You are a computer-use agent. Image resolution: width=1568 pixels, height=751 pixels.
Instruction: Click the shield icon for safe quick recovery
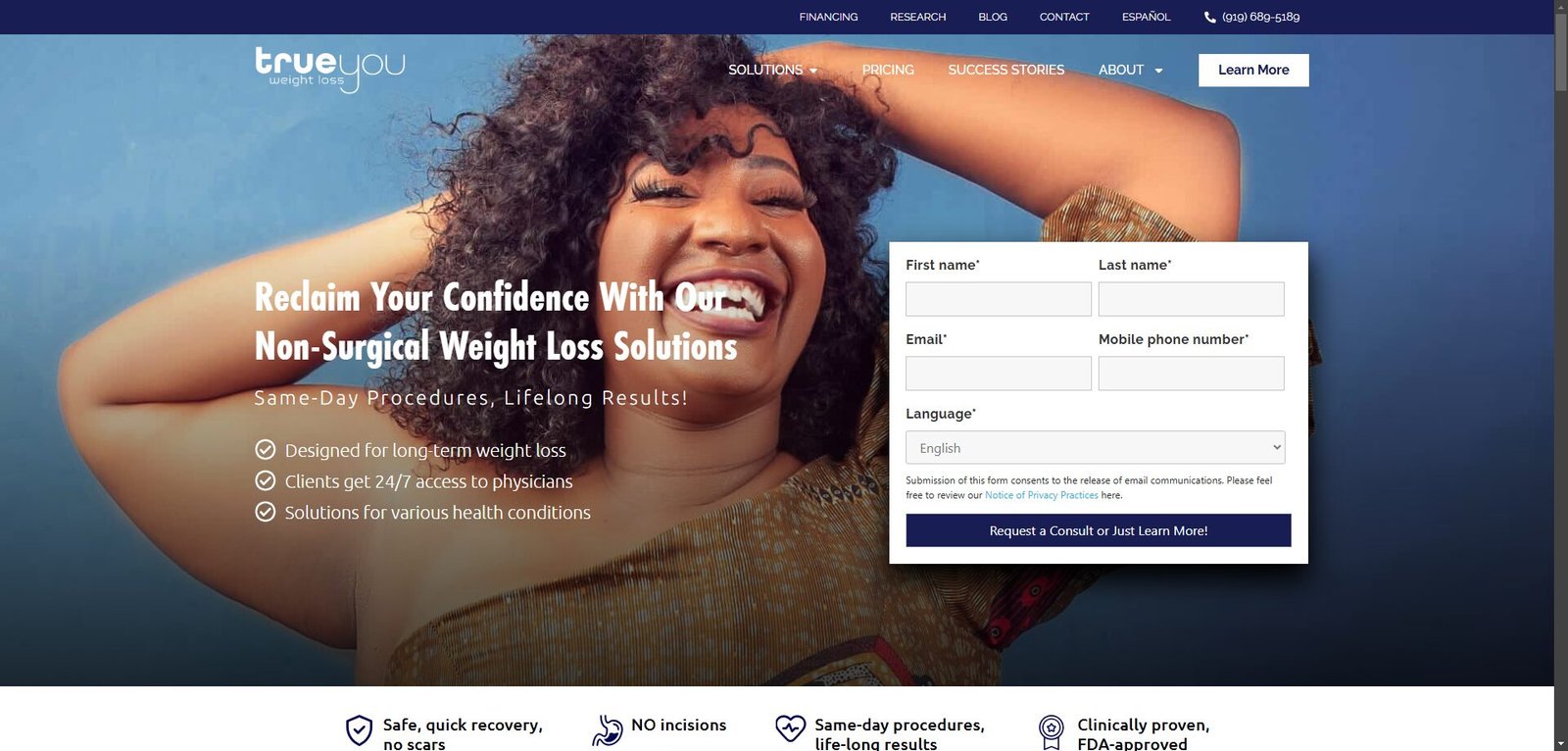coord(360,730)
